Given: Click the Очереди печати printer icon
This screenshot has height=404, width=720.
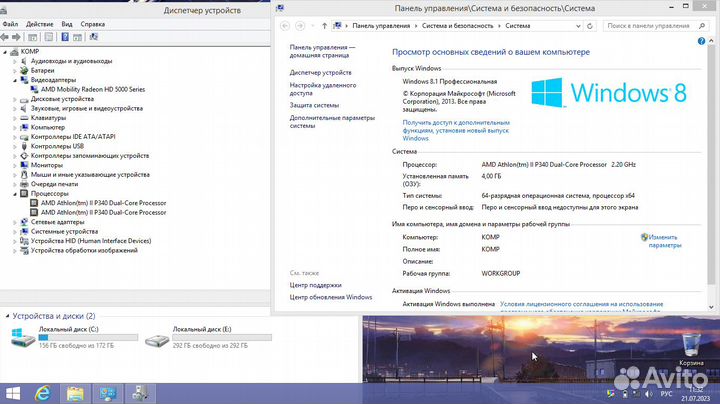Looking at the screenshot, I should pyautogui.click(x=24, y=184).
